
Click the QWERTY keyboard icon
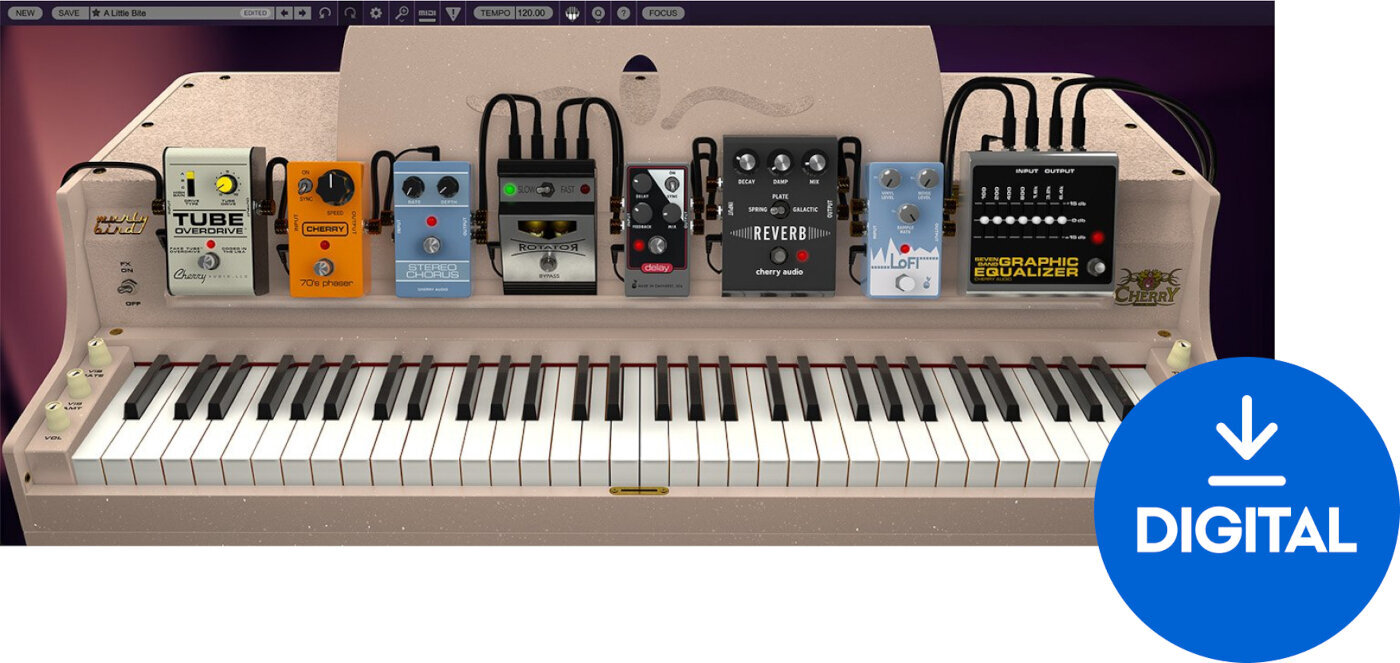pyautogui.click(x=571, y=13)
